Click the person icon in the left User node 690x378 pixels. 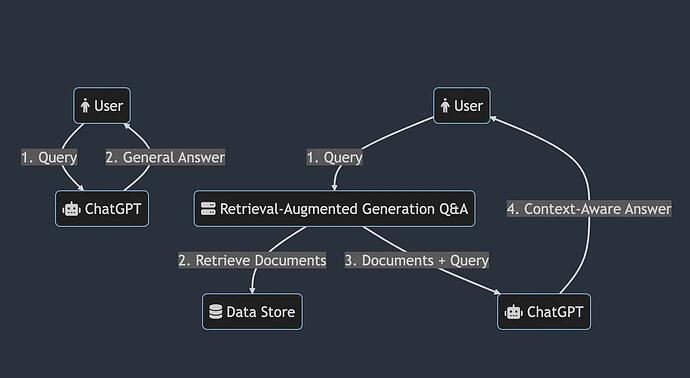85,106
